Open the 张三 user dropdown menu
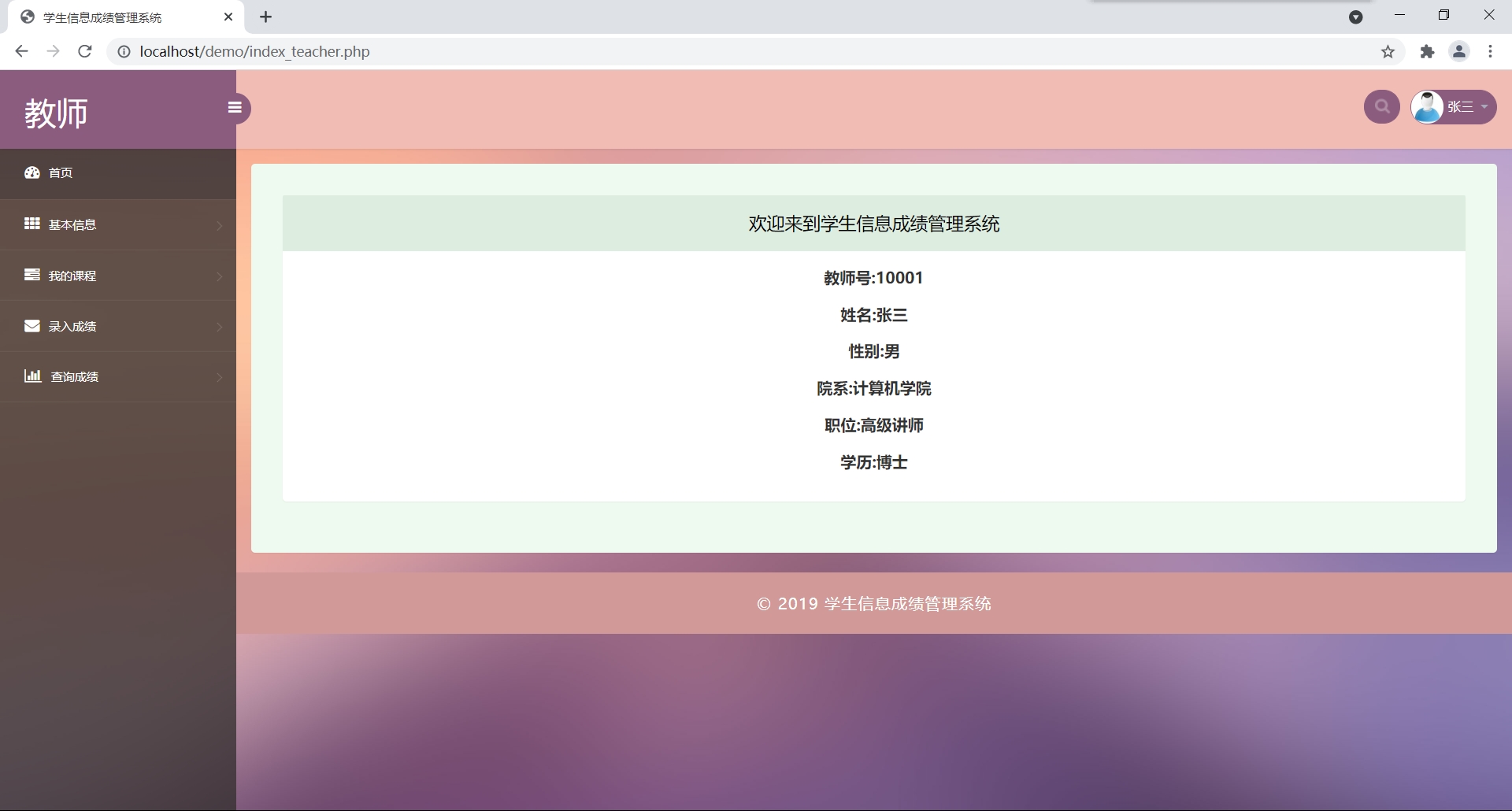Viewport: 1512px width, 811px height. pos(1469,107)
